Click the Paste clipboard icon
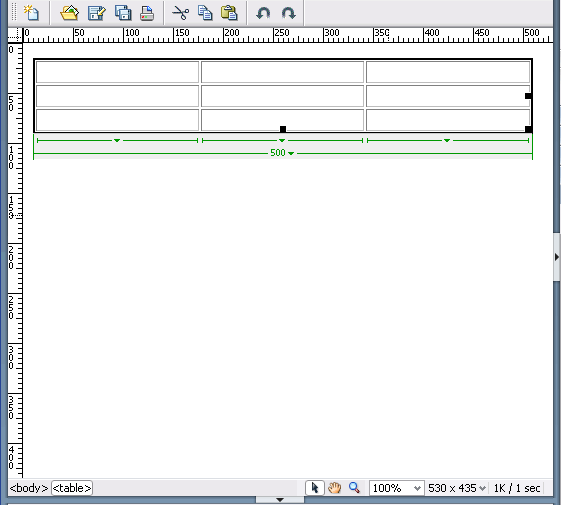This screenshot has width=561, height=505. [x=229, y=13]
